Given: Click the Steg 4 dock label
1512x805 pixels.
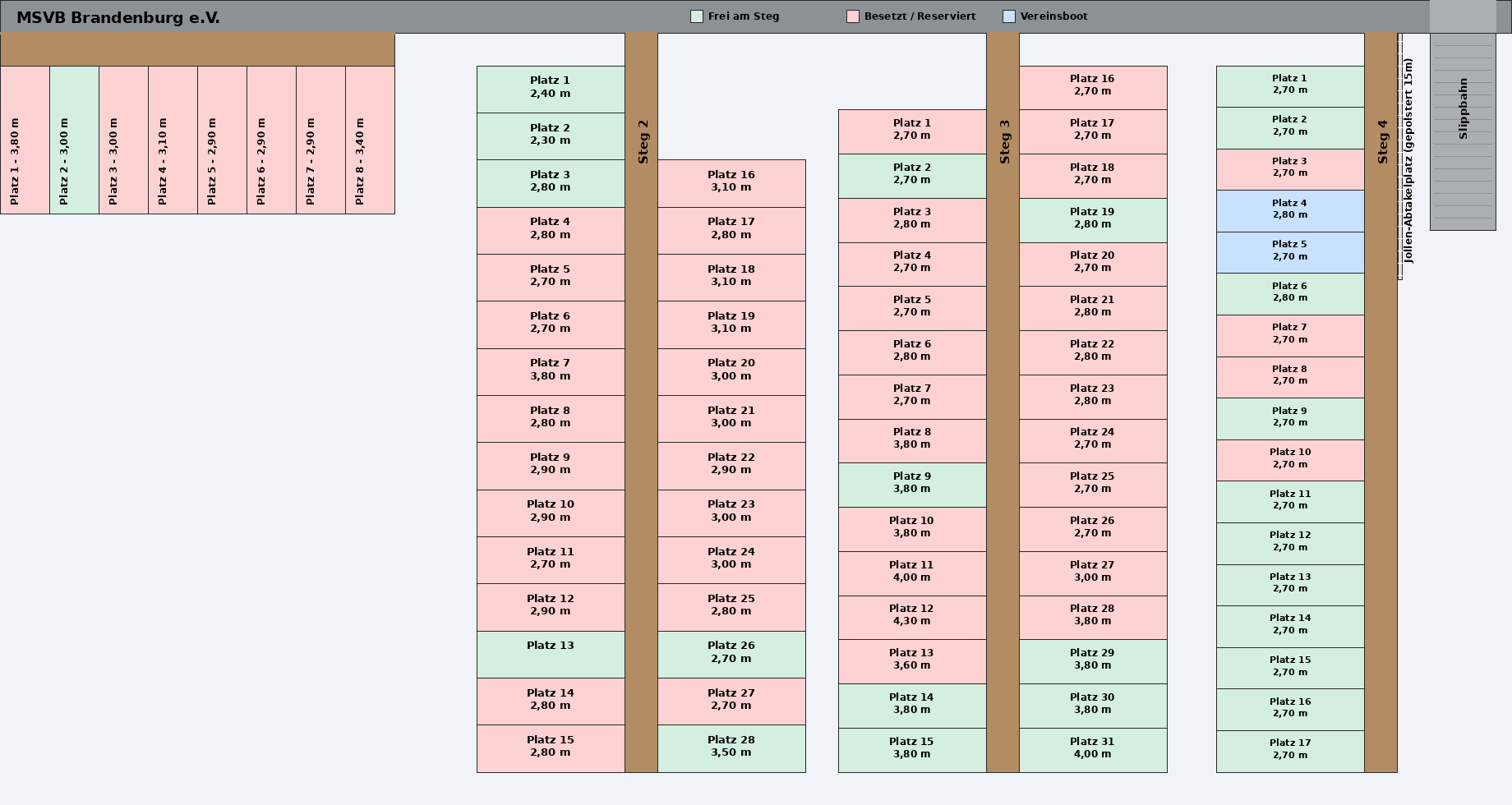Looking at the screenshot, I should [x=1382, y=141].
